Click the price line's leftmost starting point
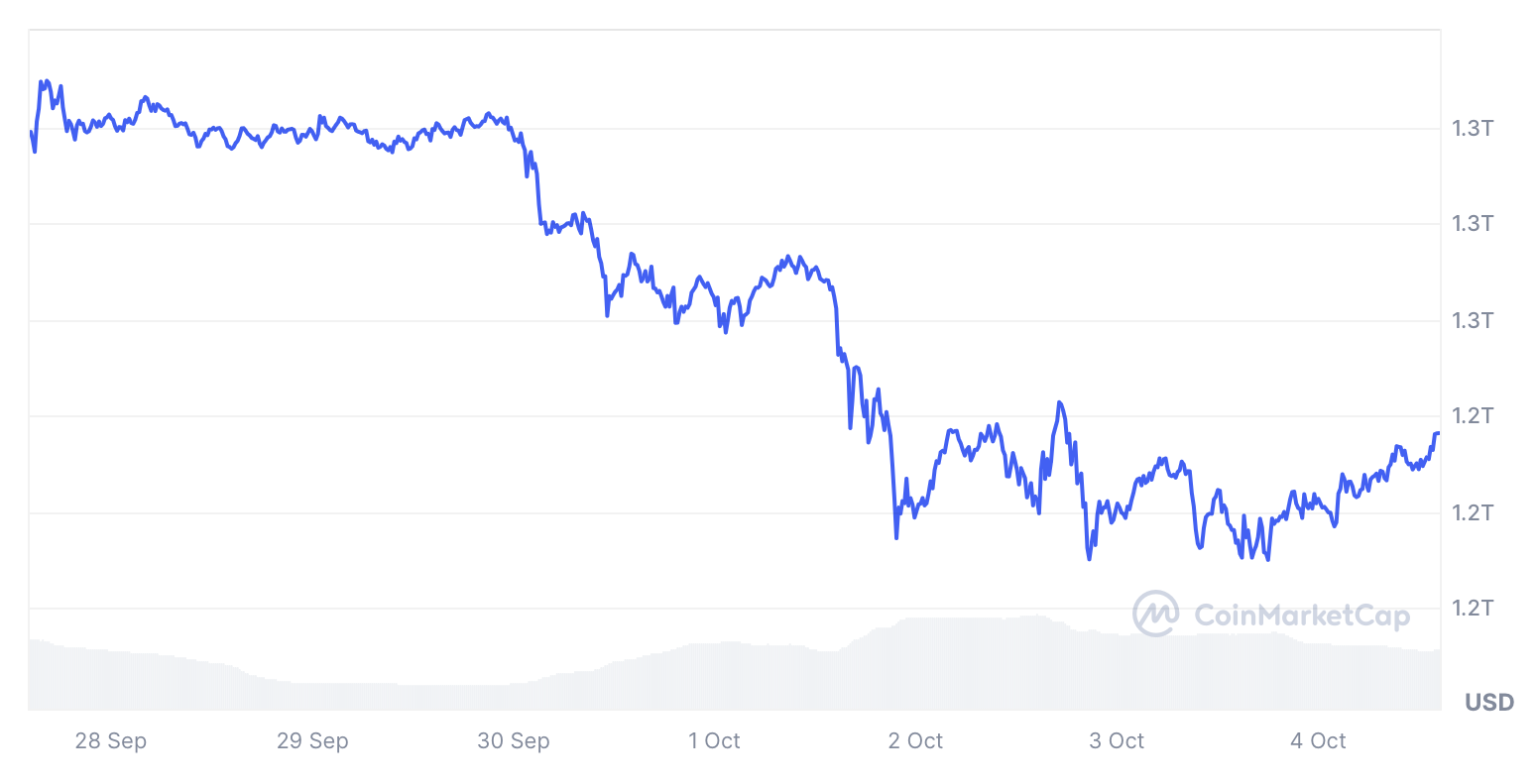 pos(31,132)
